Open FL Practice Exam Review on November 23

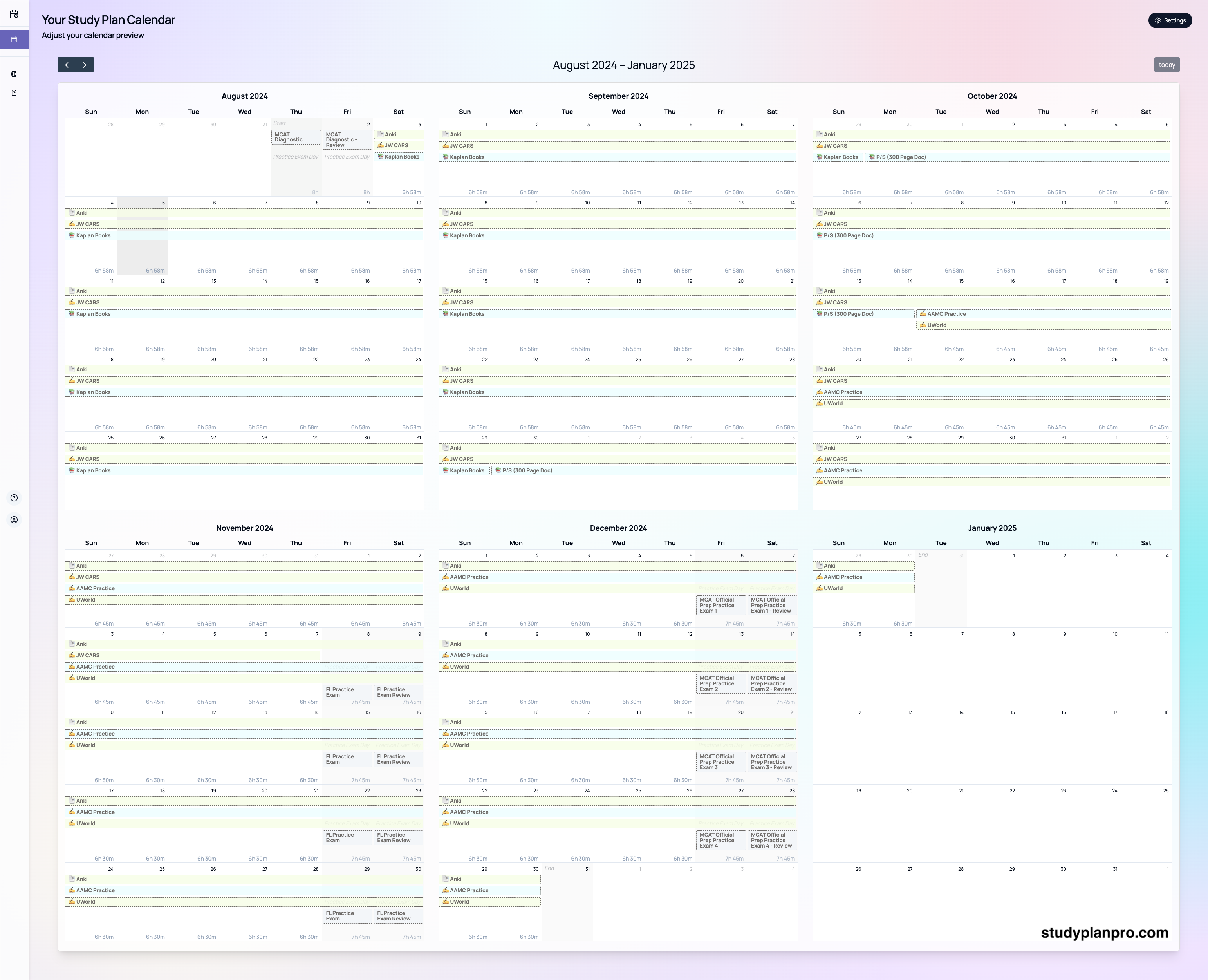click(399, 838)
